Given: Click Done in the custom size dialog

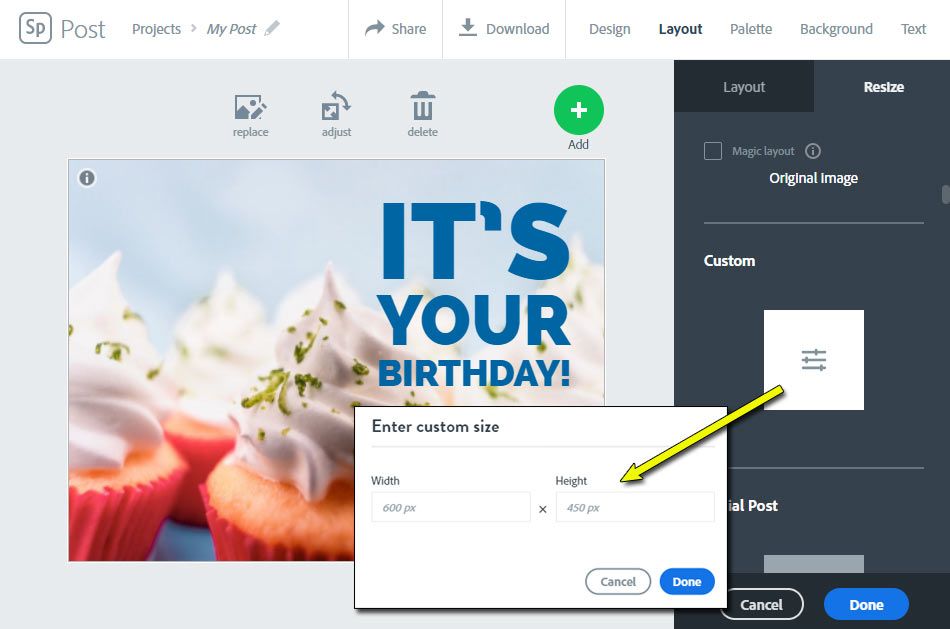Looking at the screenshot, I should tap(687, 582).
